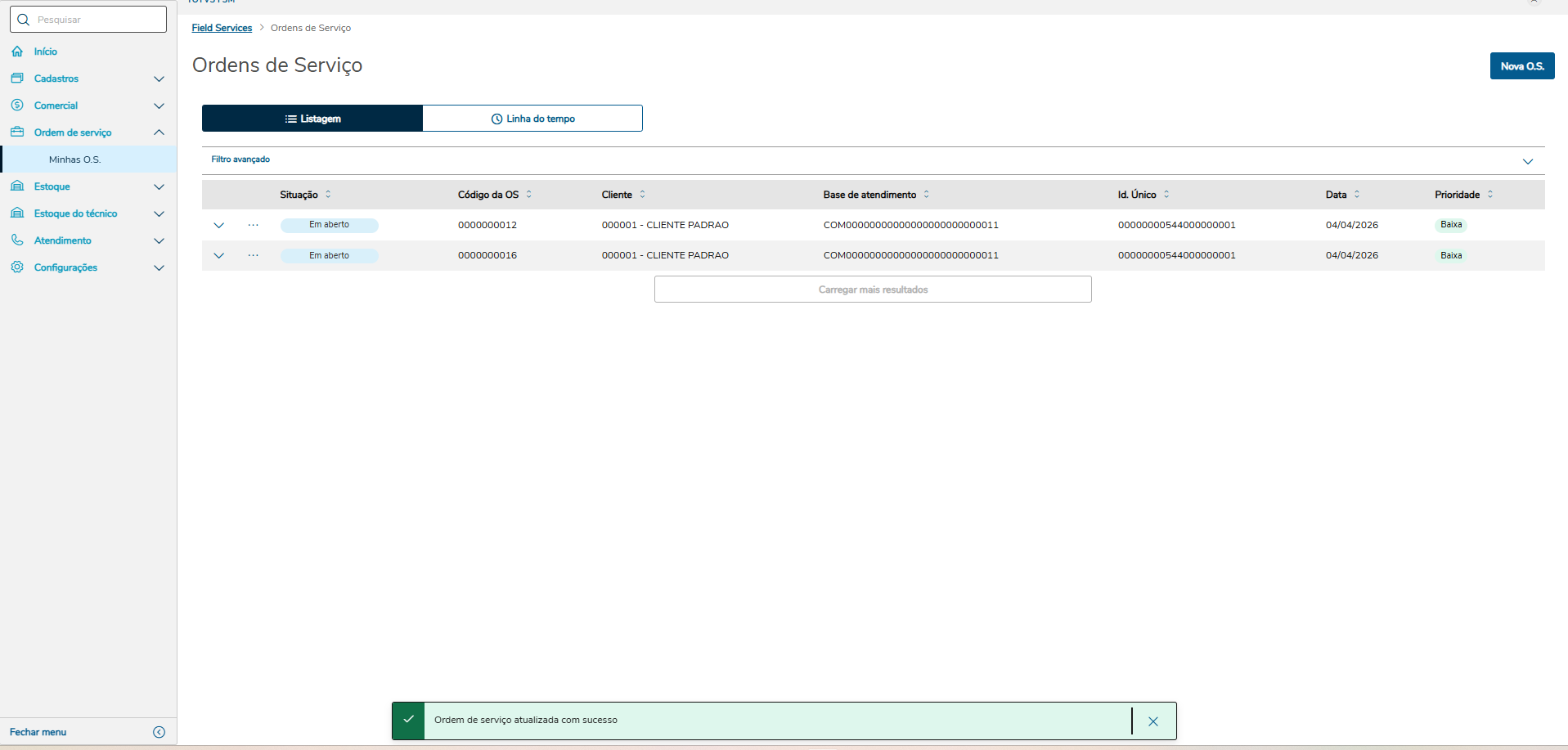Collapse the Ordem de serviço menu chevron
This screenshot has width=1568, height=750.
(x=159, y=132)
